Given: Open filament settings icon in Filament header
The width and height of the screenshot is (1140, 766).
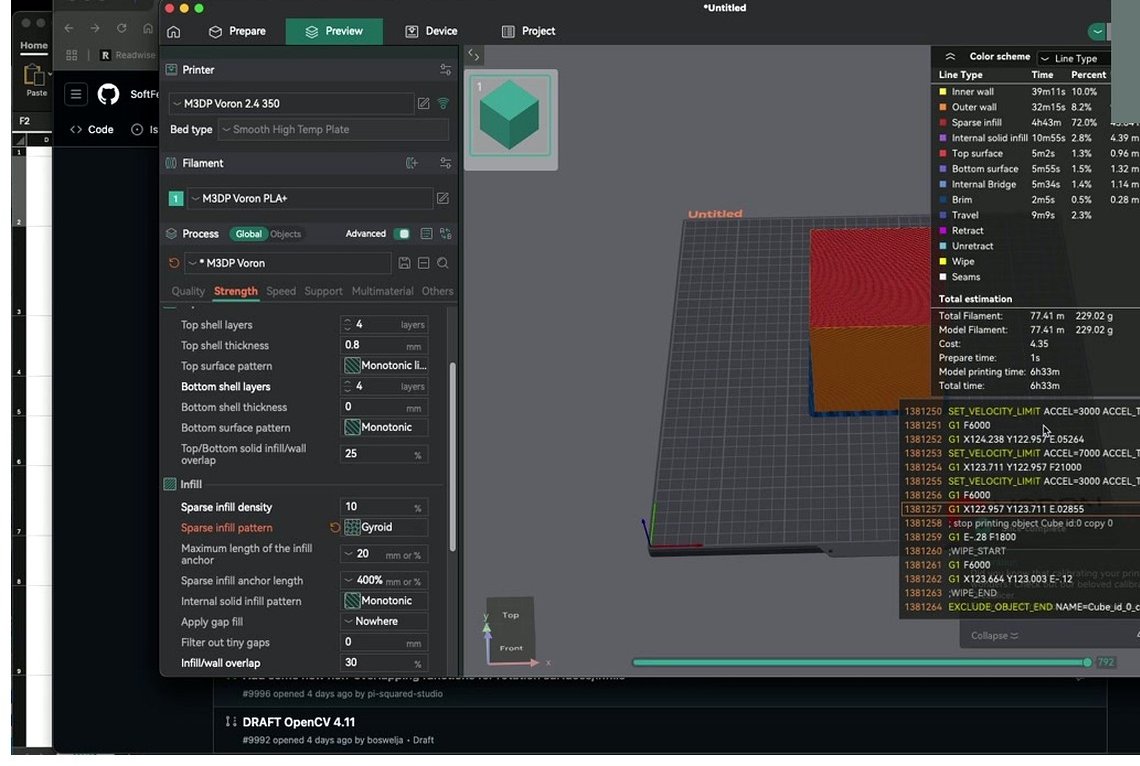Looking at the screenshot, I should point(445,164).
